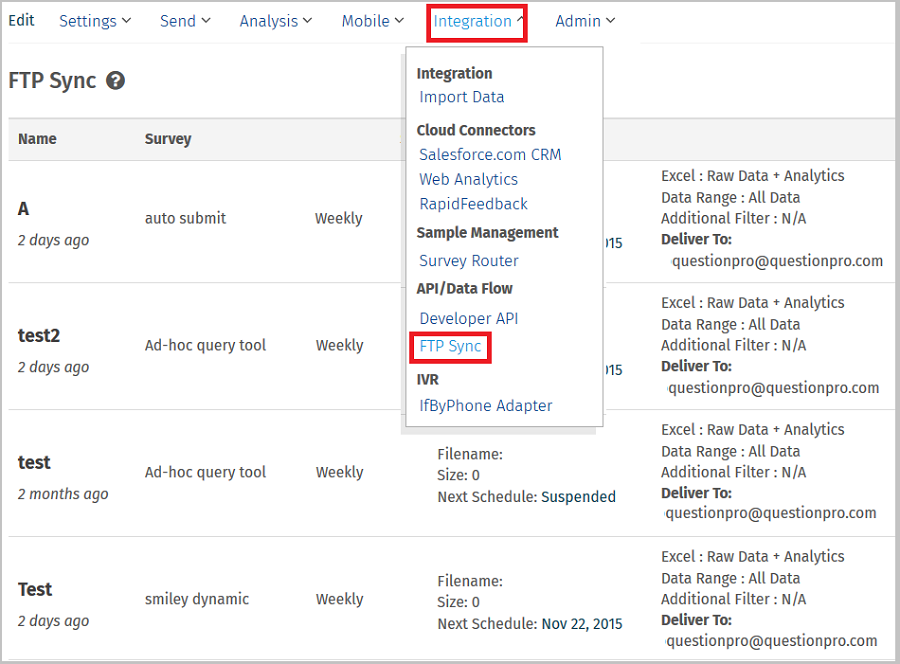
Task: Open the Admin dropdown menu
Action: (x=585, y=20)
